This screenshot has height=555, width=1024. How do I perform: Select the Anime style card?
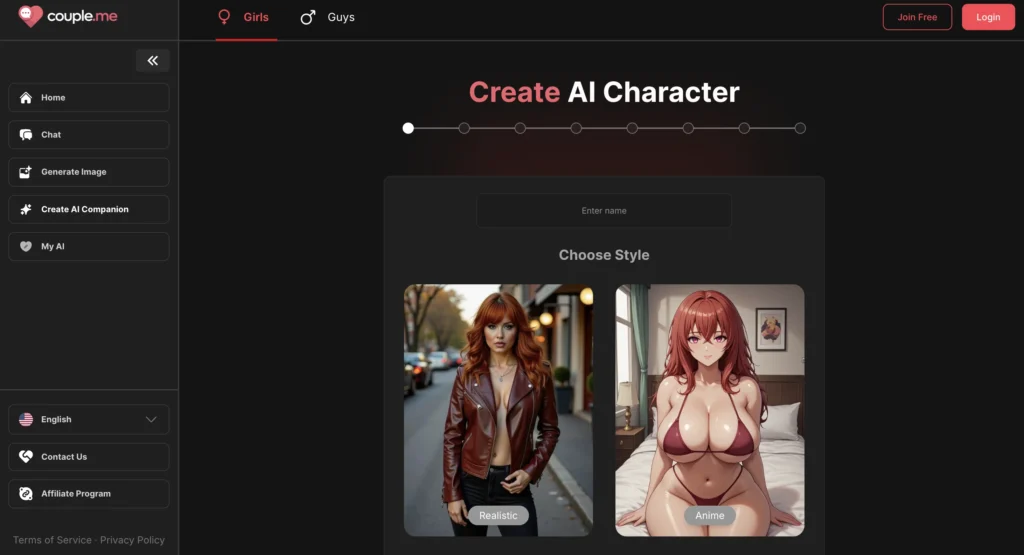(x=710, y=410)
